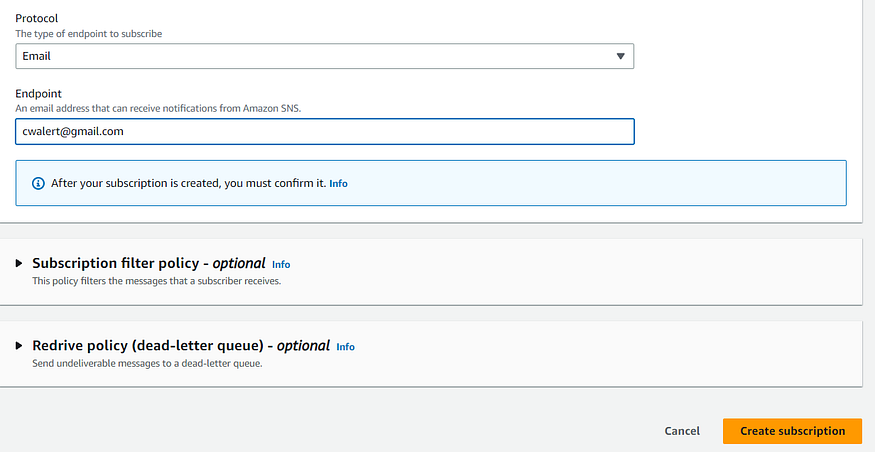Open Info link beside Subscription filter policy
The image size is (875, 452).
click(x=281, y=264)
